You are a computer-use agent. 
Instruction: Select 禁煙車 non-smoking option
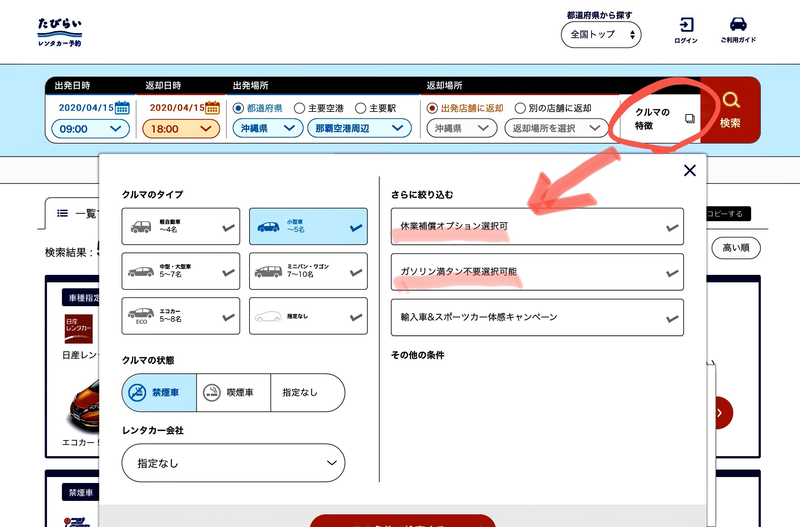tap(159, 392)
